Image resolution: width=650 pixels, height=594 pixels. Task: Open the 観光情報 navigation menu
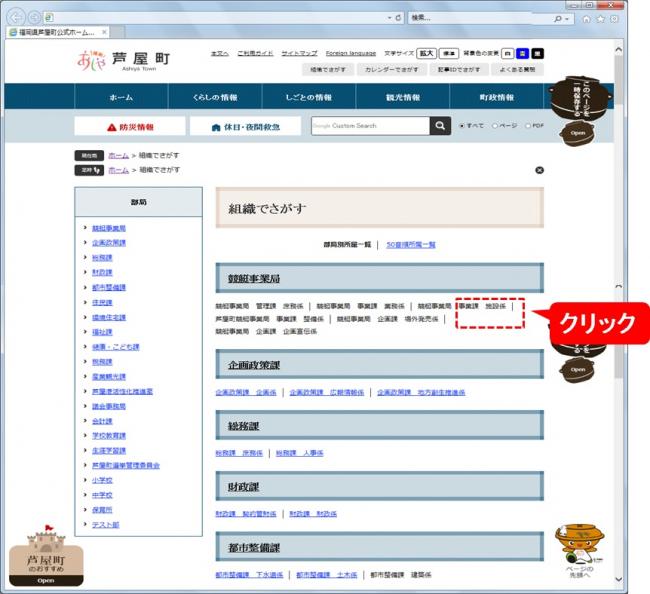(x=403, y=97)
